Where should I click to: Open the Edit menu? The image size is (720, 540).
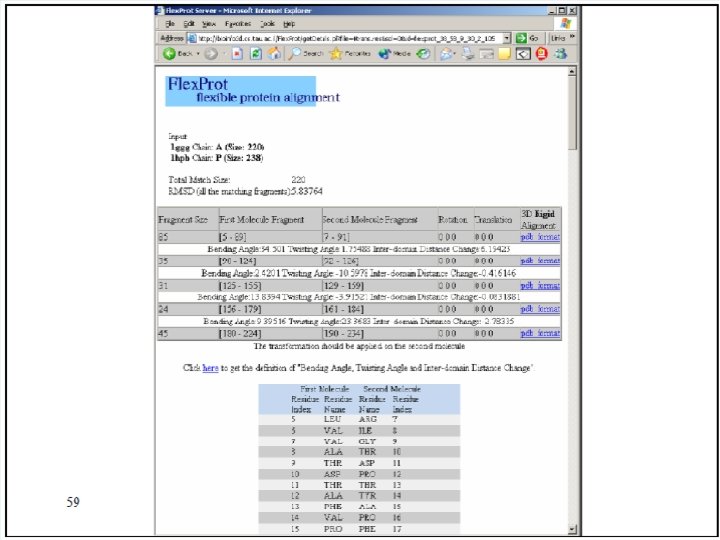(189, 24)
